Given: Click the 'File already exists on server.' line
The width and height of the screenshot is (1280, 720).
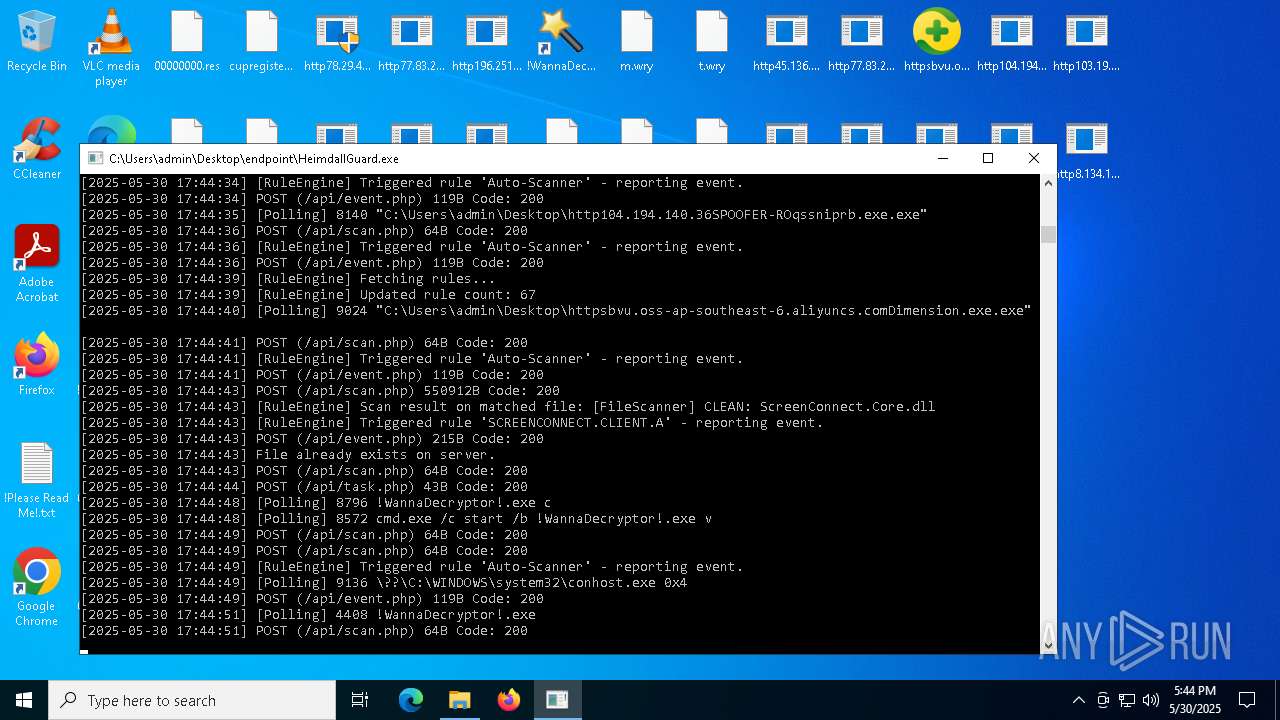Looking at the screenshot, I should (x=288, y=455).
